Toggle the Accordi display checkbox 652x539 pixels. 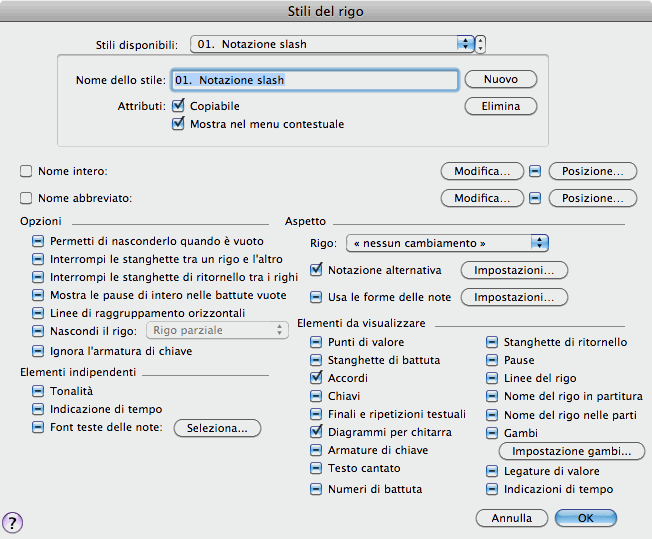317,378
